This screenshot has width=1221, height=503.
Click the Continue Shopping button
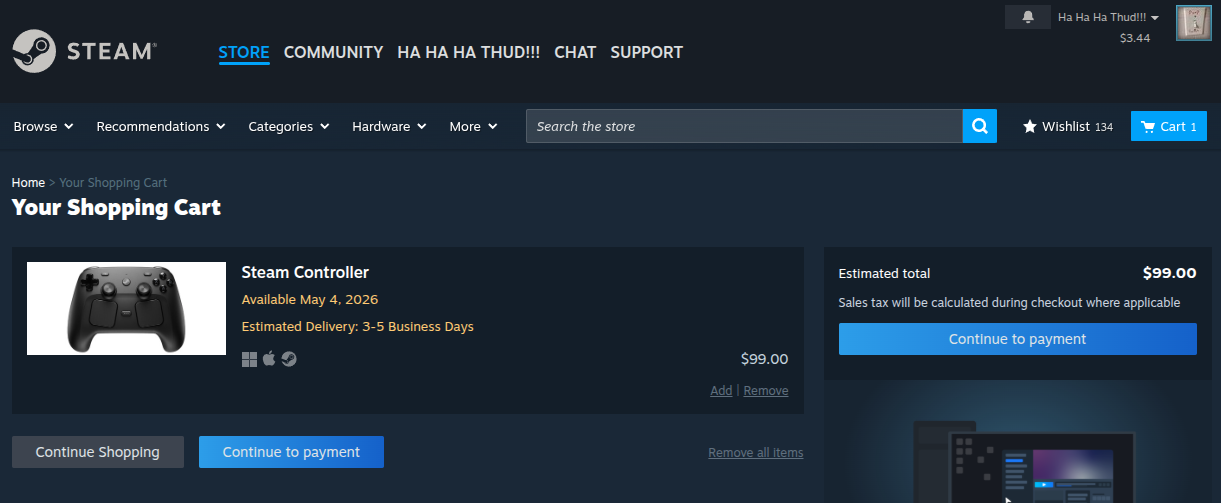(x=98, y=452)
